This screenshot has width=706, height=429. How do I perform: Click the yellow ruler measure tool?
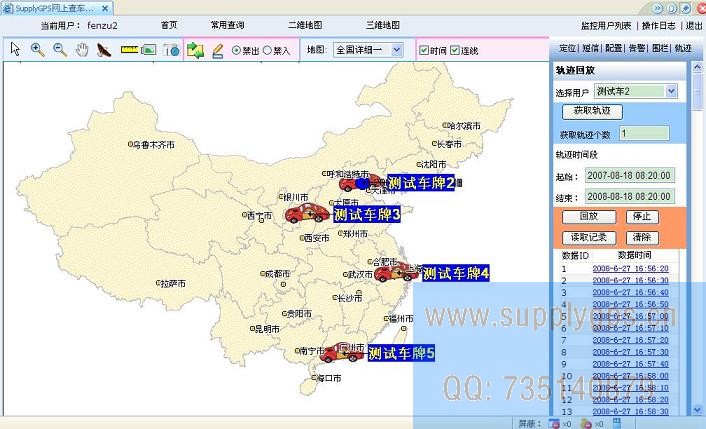tap(128, 49)
